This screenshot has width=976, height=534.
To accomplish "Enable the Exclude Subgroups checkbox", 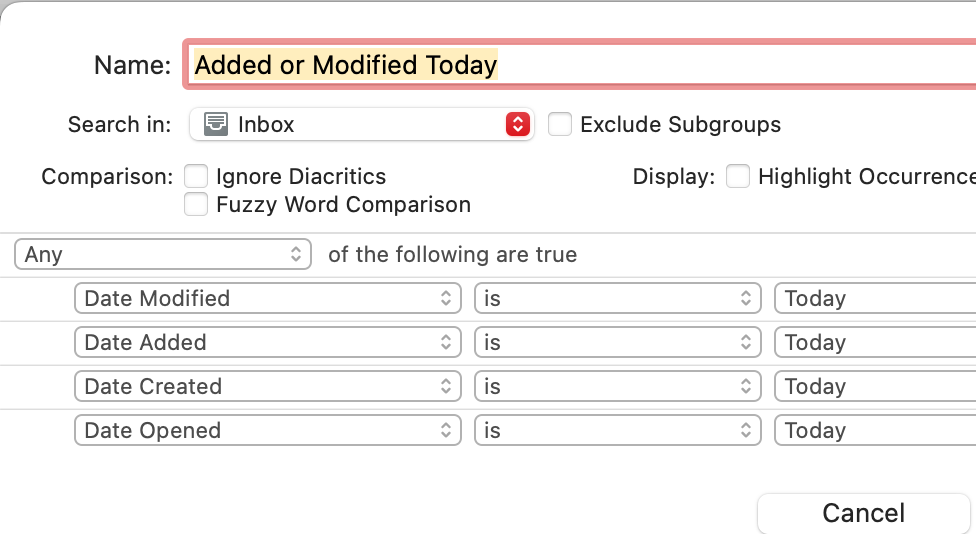I will [x=560, y=124].
